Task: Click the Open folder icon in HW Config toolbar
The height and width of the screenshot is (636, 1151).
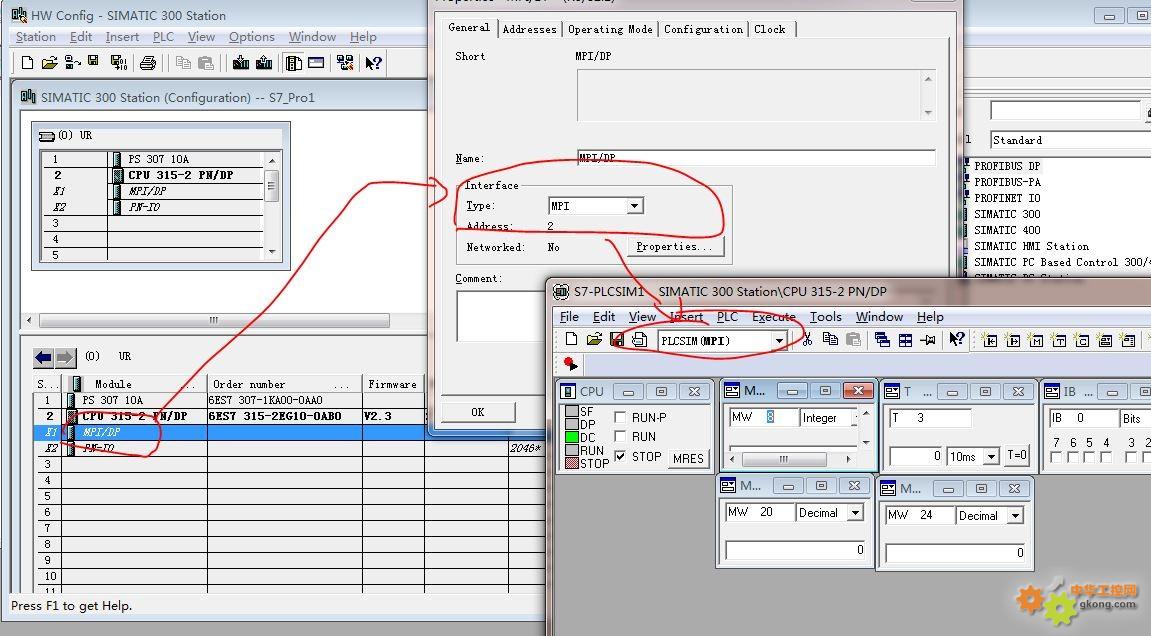Action: [x=49, y=63]
